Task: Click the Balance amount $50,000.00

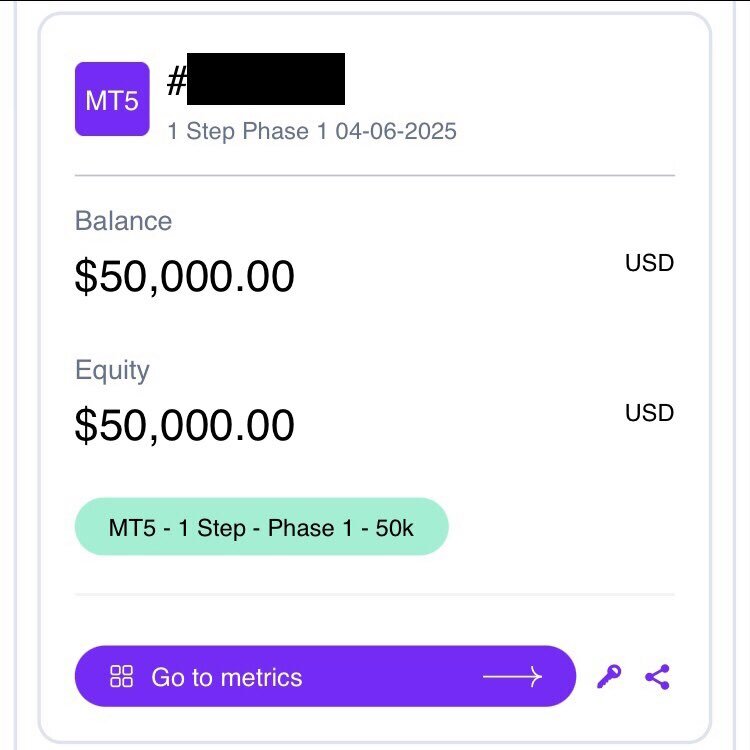Action: [x=185, y=277]
